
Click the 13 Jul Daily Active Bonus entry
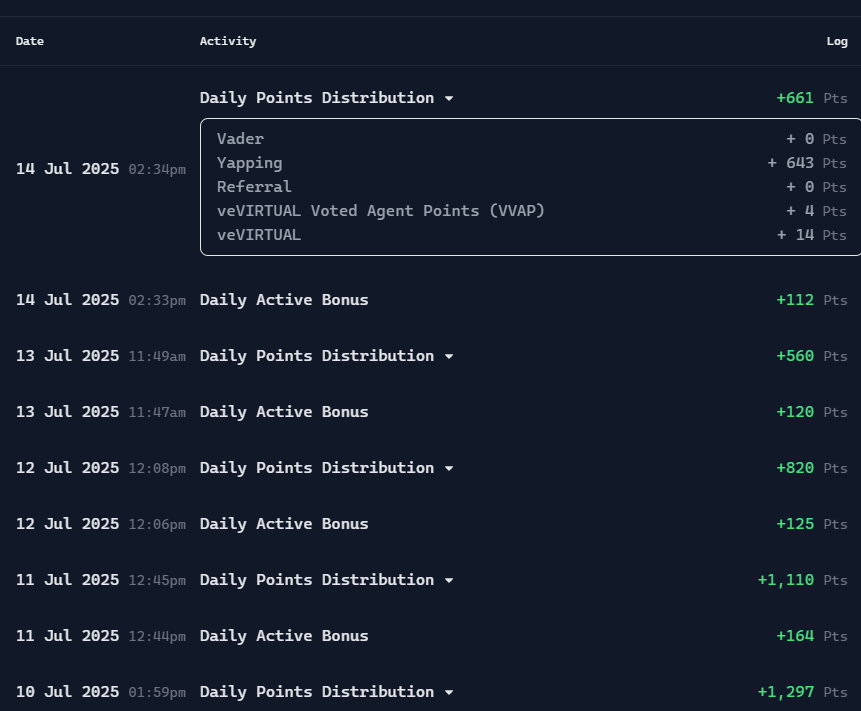point(284,412)
